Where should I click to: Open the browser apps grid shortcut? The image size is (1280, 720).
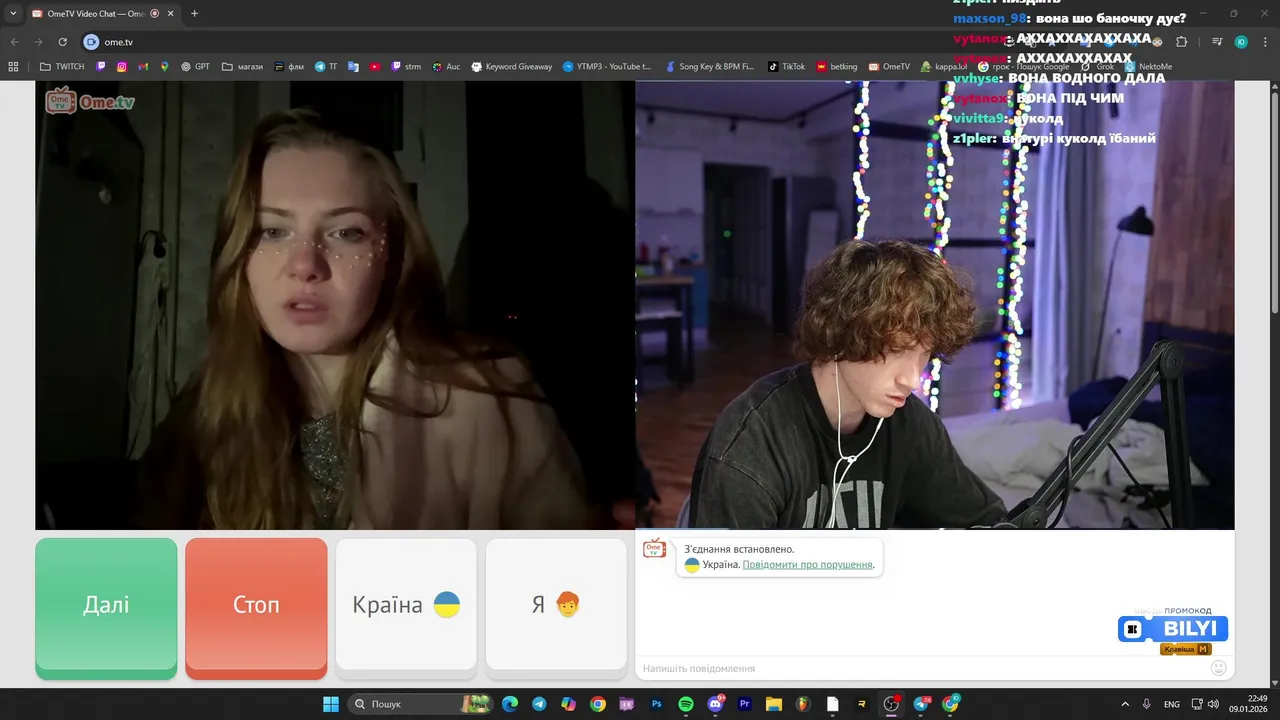[13, 67]
